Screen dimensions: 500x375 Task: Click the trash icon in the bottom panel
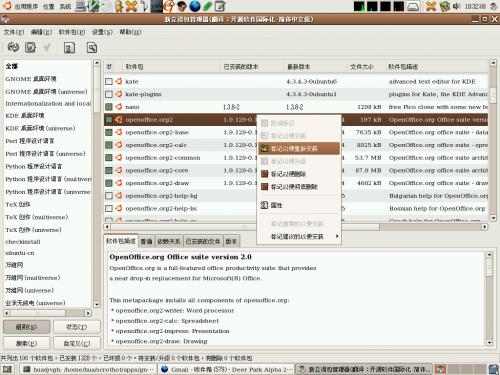coord(494,369)
